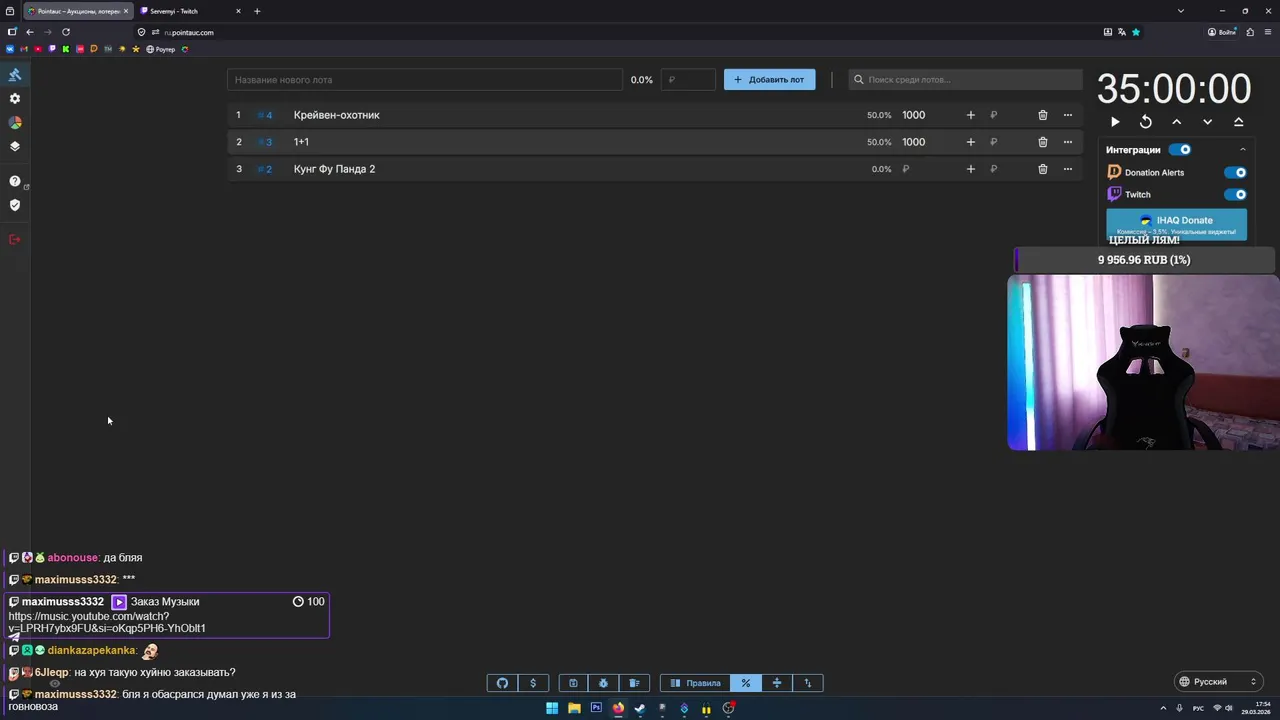Click the save icon in bottom toolbar

point(573,683)
